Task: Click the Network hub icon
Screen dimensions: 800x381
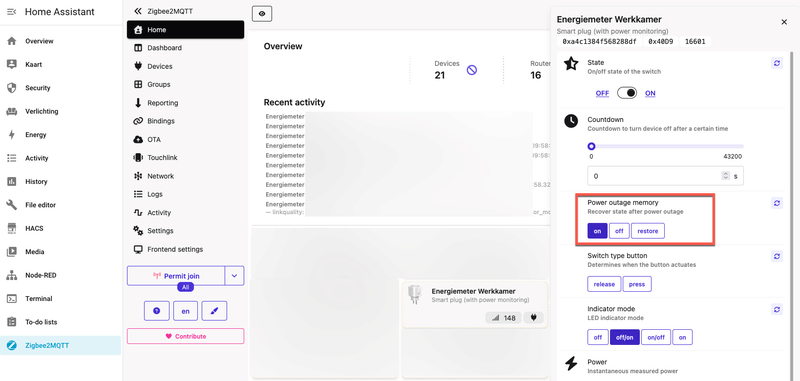Action: [x=138, y=176]
